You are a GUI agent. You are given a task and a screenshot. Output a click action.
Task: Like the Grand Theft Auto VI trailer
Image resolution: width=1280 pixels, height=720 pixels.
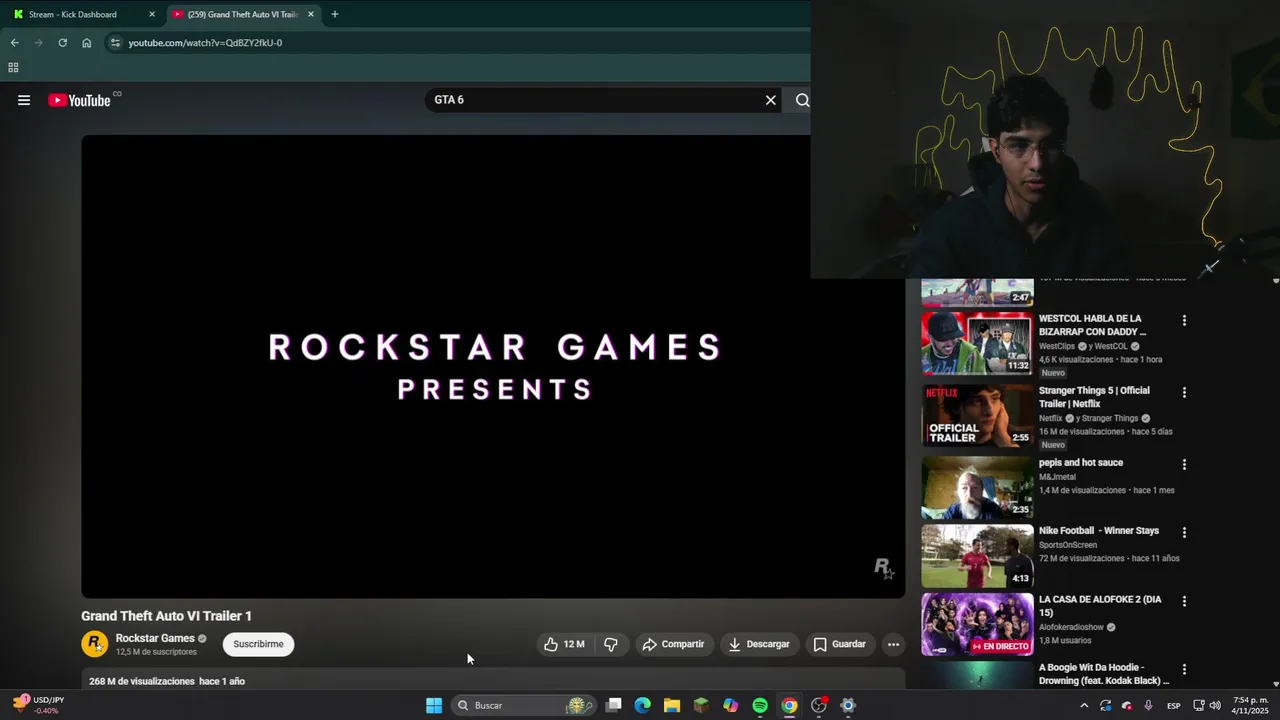pyautogui.click(x=563, y=644)
